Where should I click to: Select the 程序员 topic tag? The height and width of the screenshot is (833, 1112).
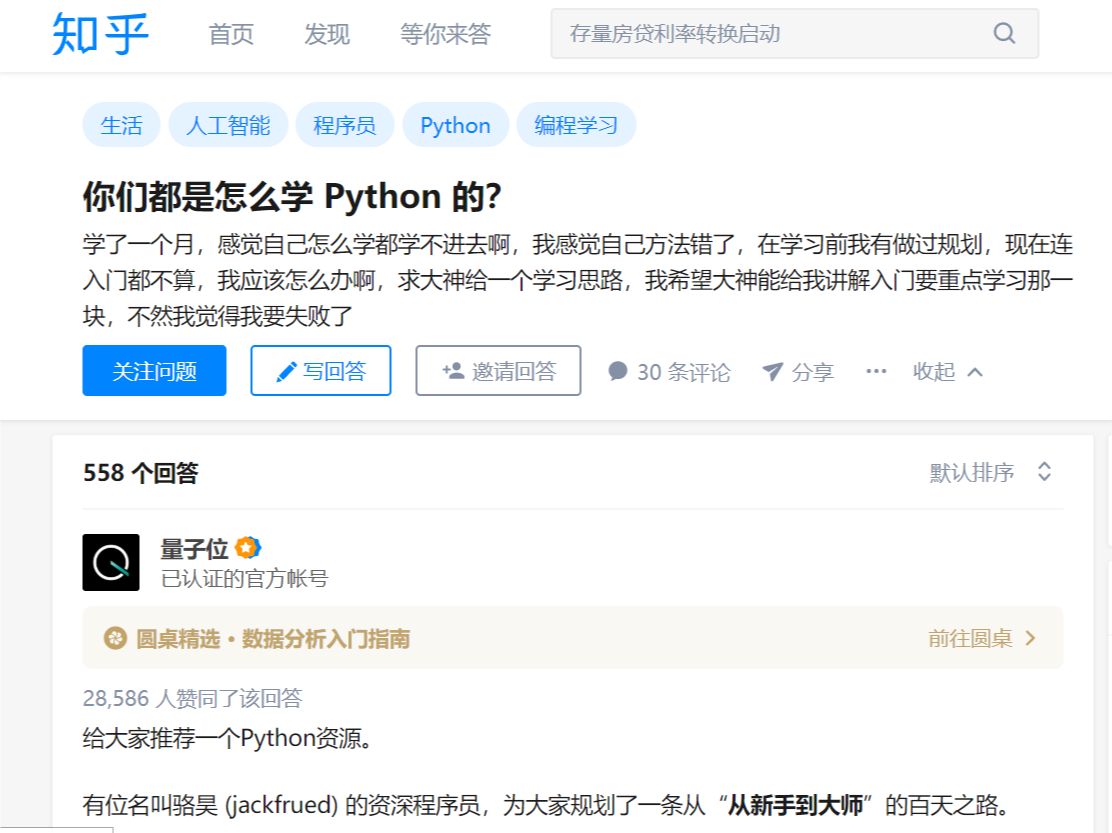coord(345,125)
